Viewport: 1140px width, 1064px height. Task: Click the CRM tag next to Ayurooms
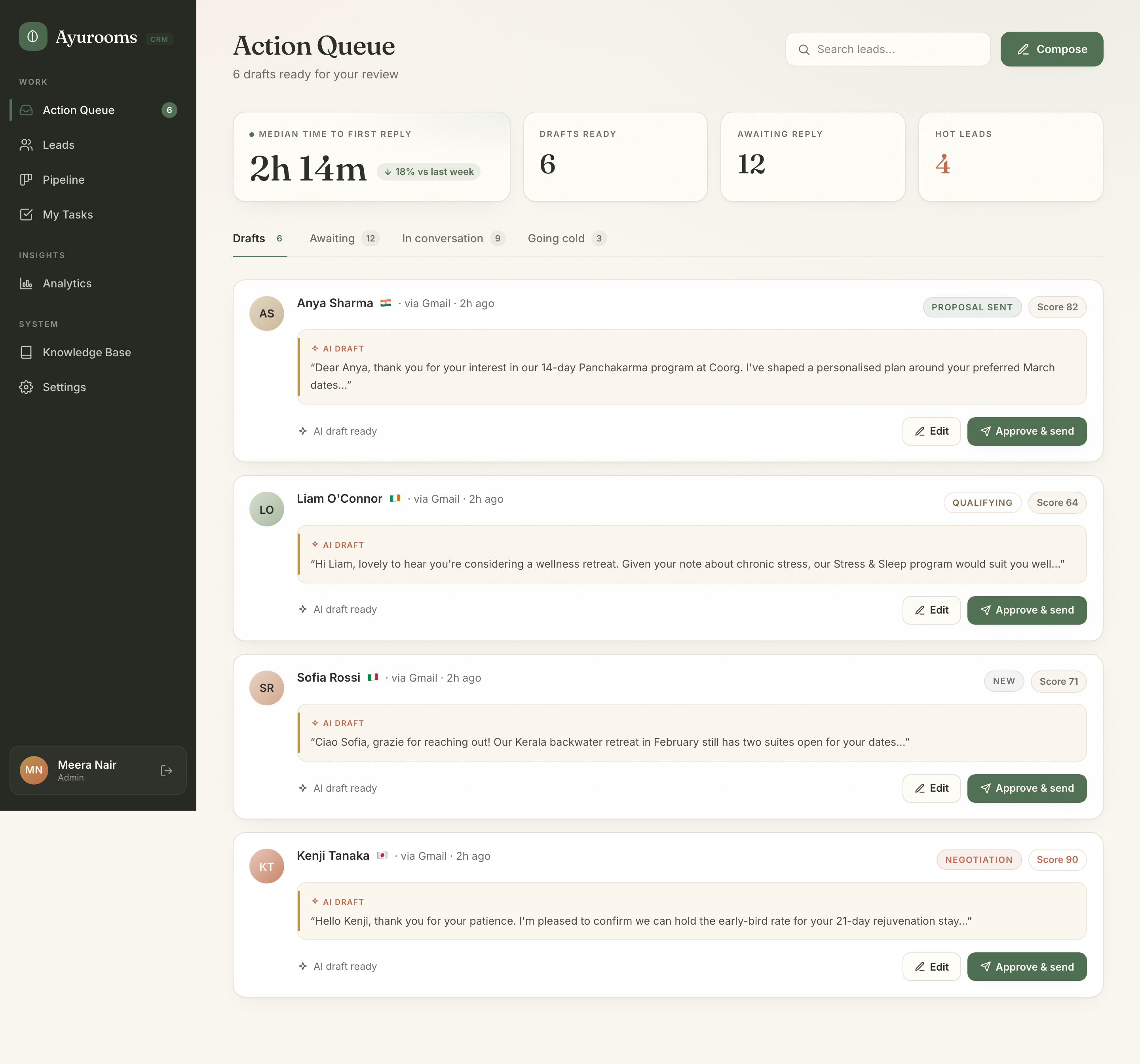tap(159, 39)
